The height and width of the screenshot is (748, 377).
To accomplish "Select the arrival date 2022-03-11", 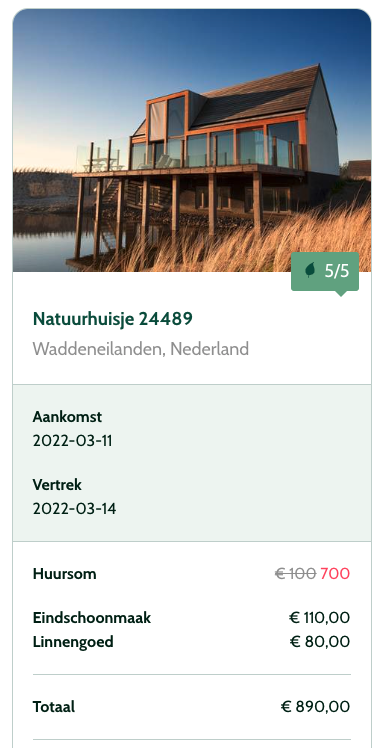I will [x=73, y=440].
